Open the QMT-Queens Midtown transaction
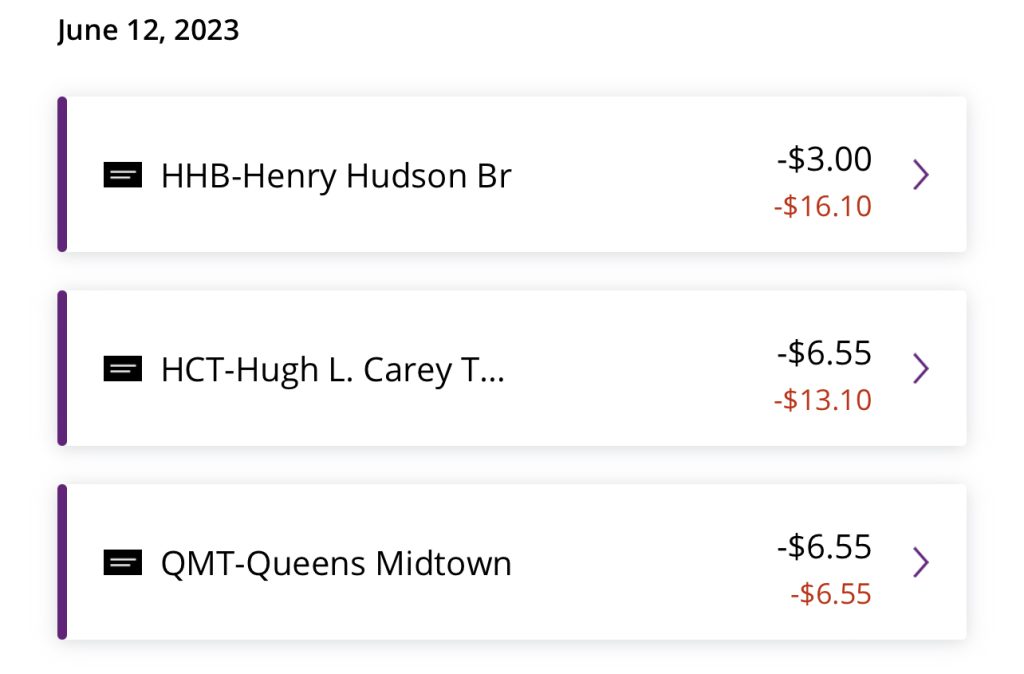Screen dimensions: 1024x674 click(512, 562)
